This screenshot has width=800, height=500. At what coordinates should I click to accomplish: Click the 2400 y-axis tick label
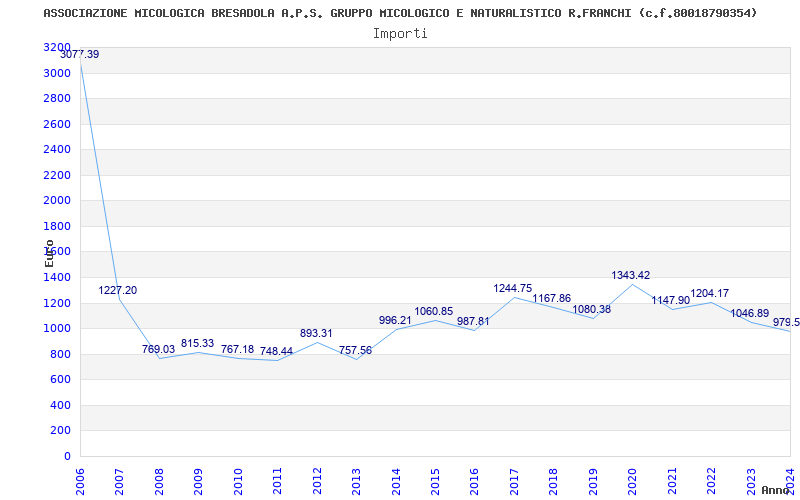pos(57,149)
